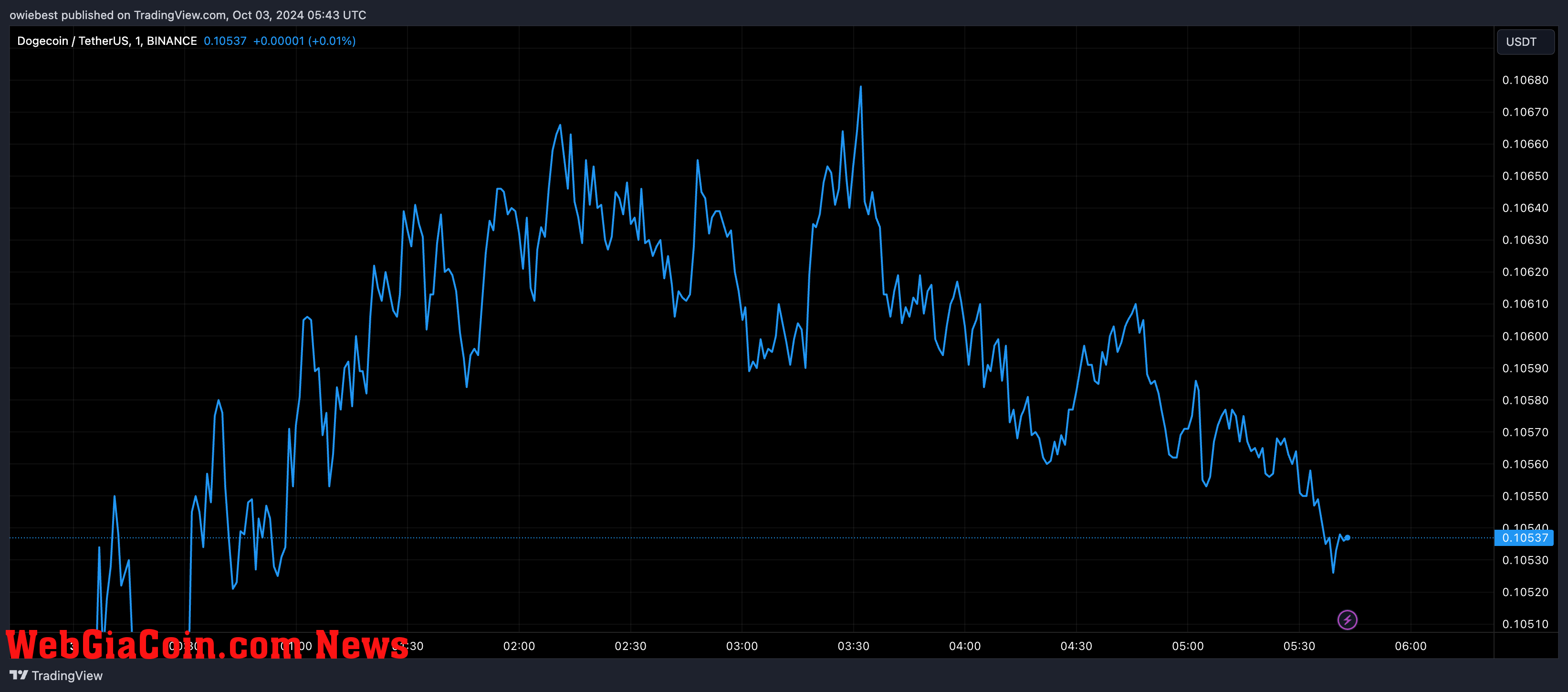
Task: Click the 05:00 time axis label
Action: pos(1188,646)
